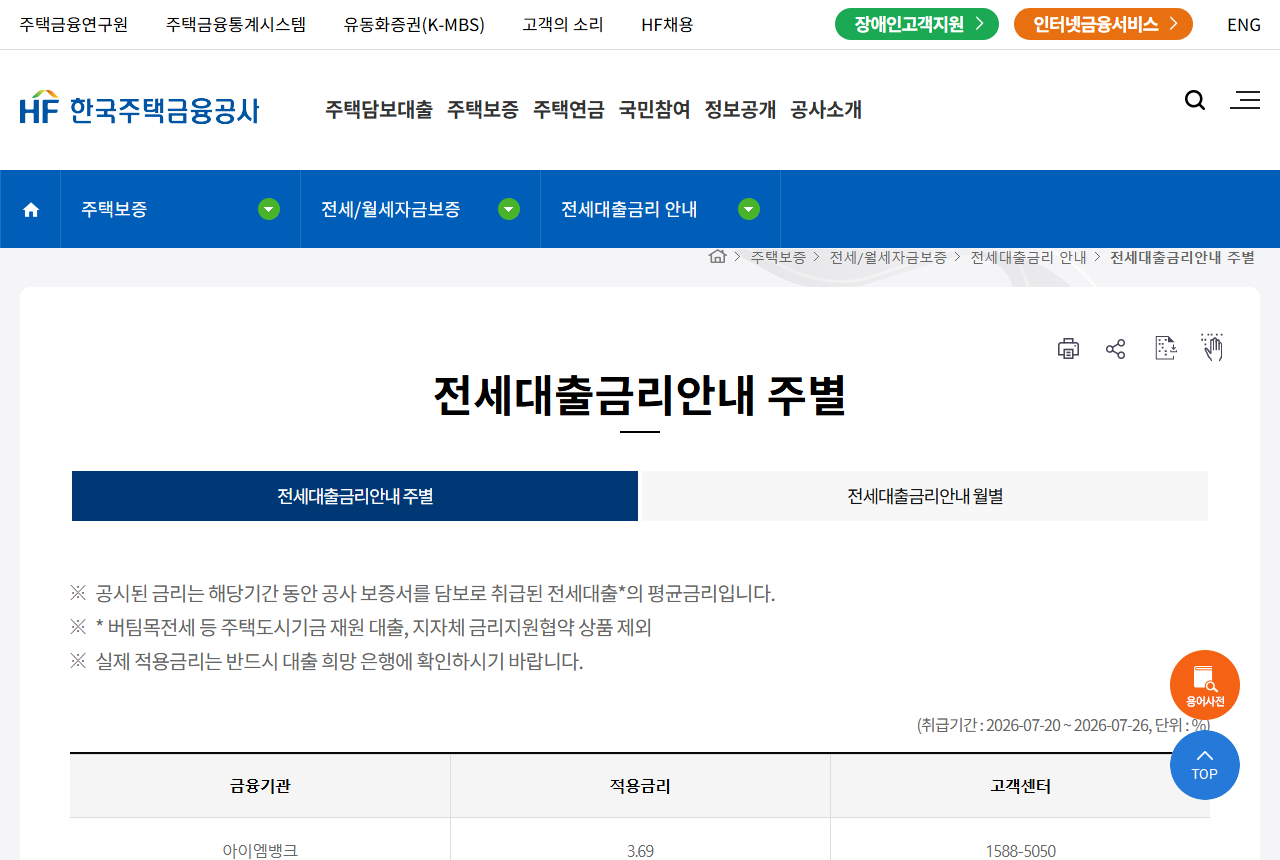1280x860 pixels.
Task: Open the hamburger full menu icon
Action: pyautogui.click(x=1245, y=100)
